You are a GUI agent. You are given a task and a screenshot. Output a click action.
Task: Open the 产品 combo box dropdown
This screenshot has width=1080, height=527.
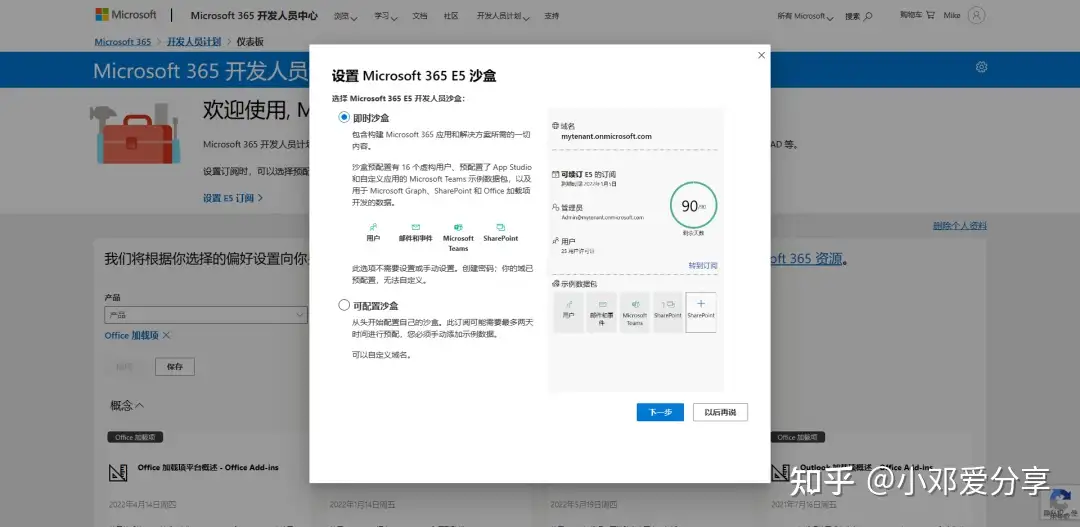206,315
